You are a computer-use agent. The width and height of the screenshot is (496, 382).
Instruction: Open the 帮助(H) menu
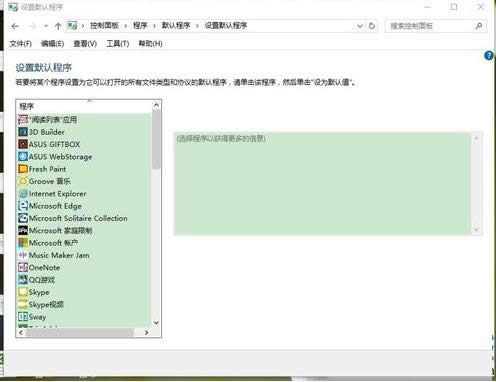(x=150, y=44)
